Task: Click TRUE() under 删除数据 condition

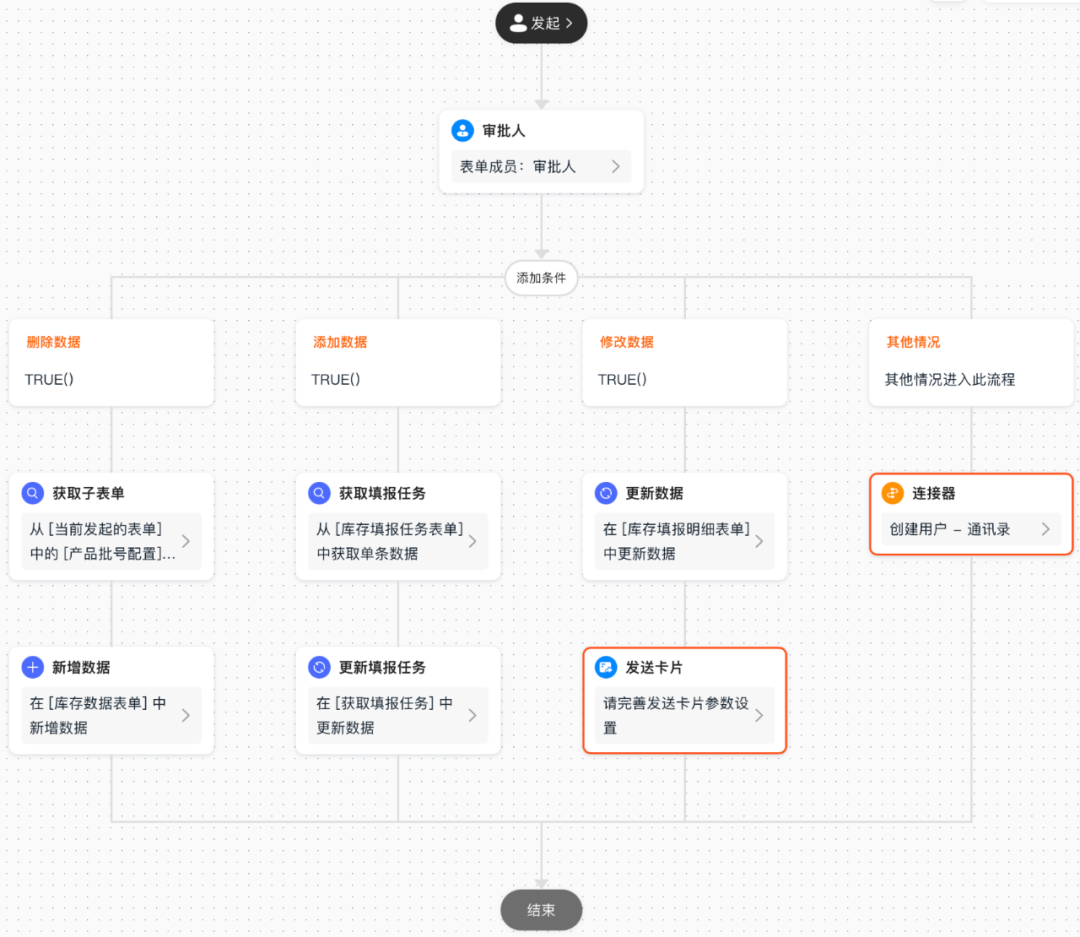Action: [x=49, y=380]
